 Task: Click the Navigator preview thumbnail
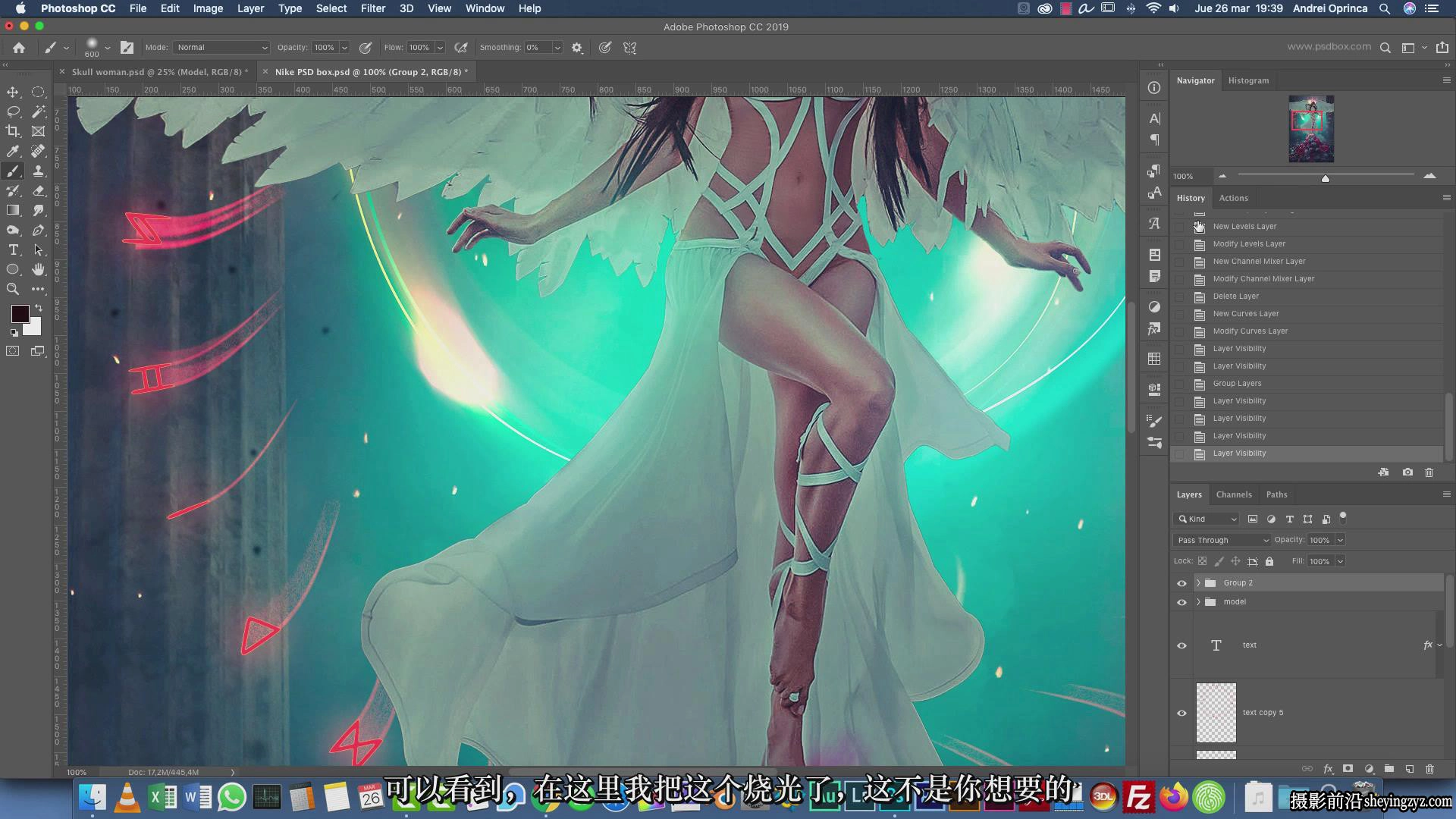click(x=1311, y=129)
